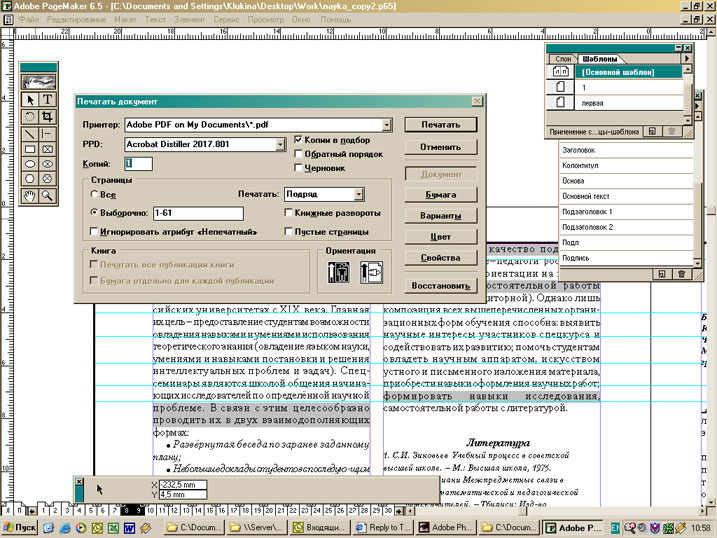Click the Восстановить button

(441, 286)
